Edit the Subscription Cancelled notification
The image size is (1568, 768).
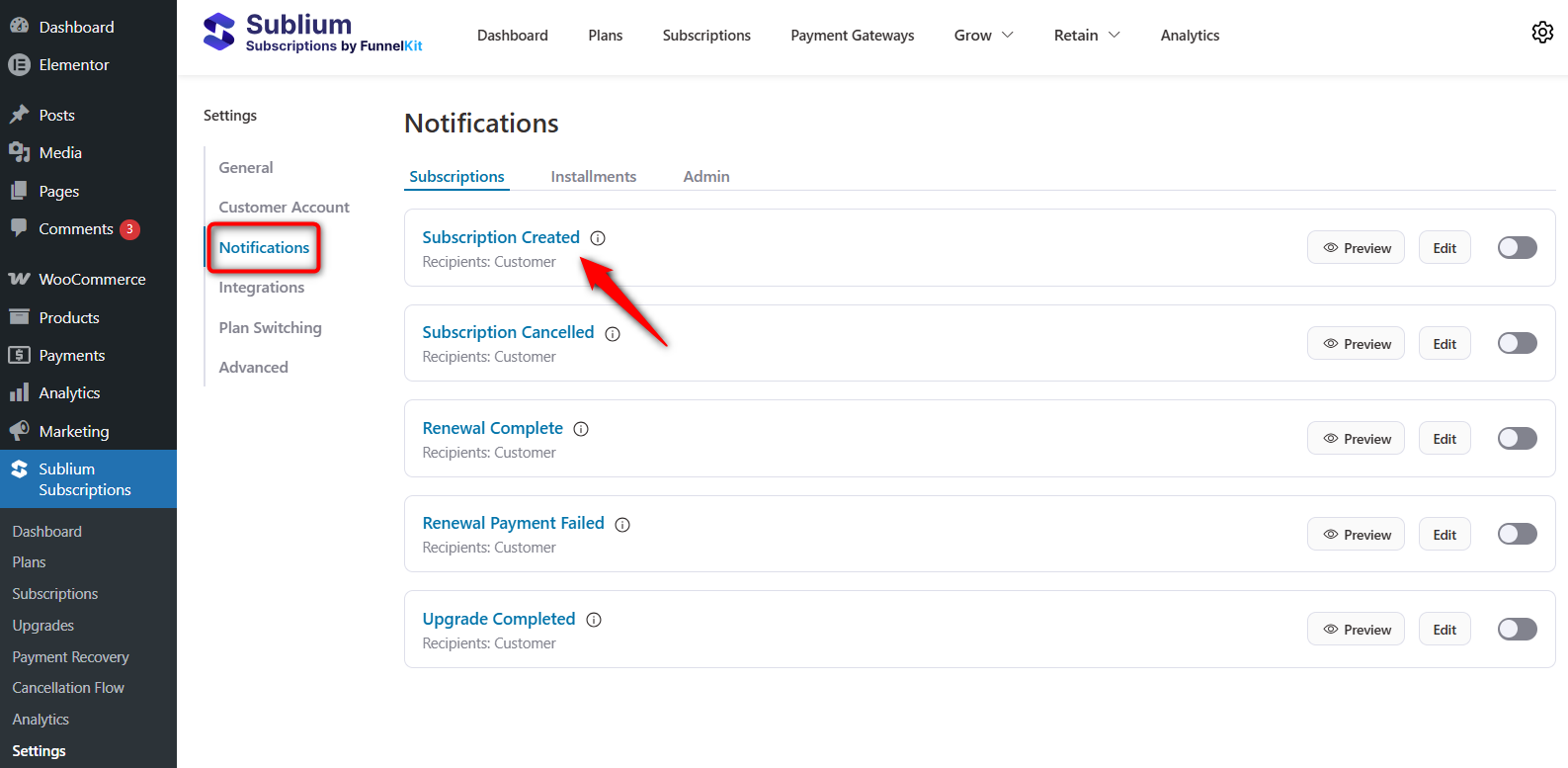click(x=1444, y=344)
